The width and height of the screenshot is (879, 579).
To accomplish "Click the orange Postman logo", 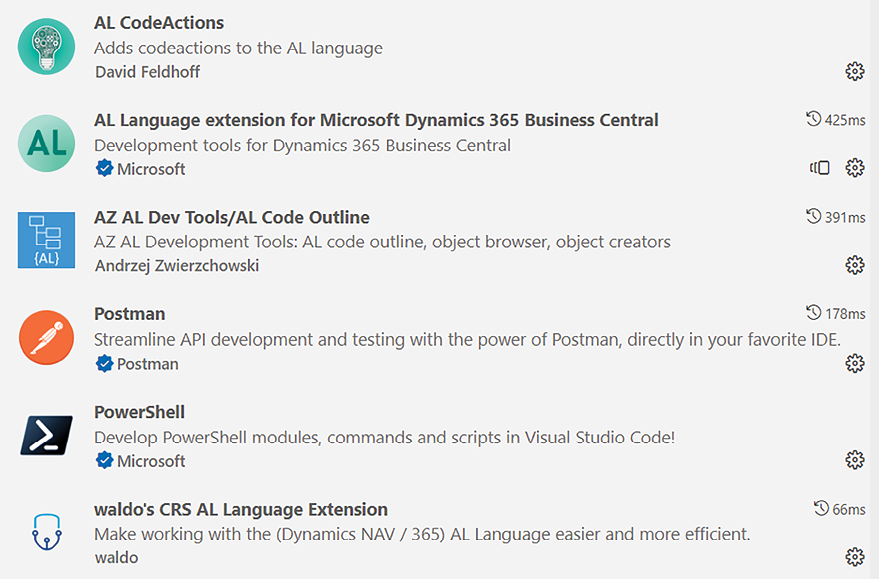I will tap(47, 337).
